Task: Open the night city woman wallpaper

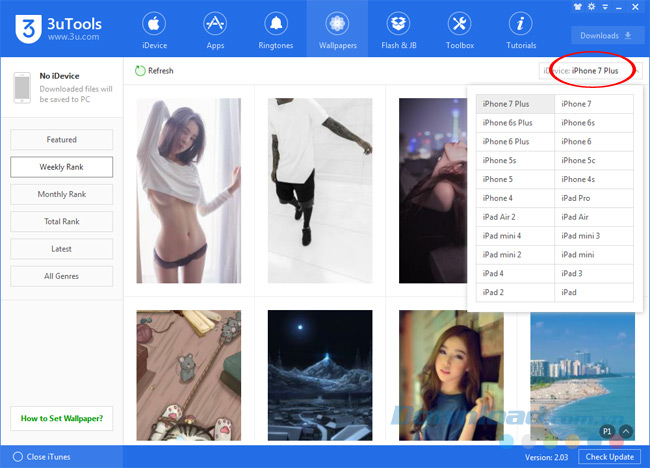Action: click(x=433, y=191)
